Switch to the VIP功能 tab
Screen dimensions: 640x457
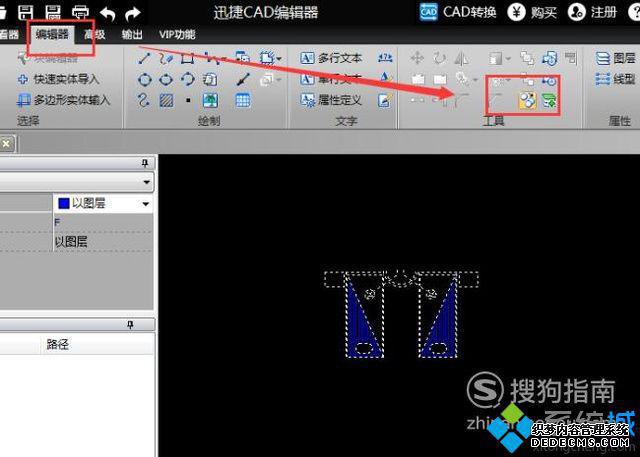pyautogui.click(x=177, y=34)
